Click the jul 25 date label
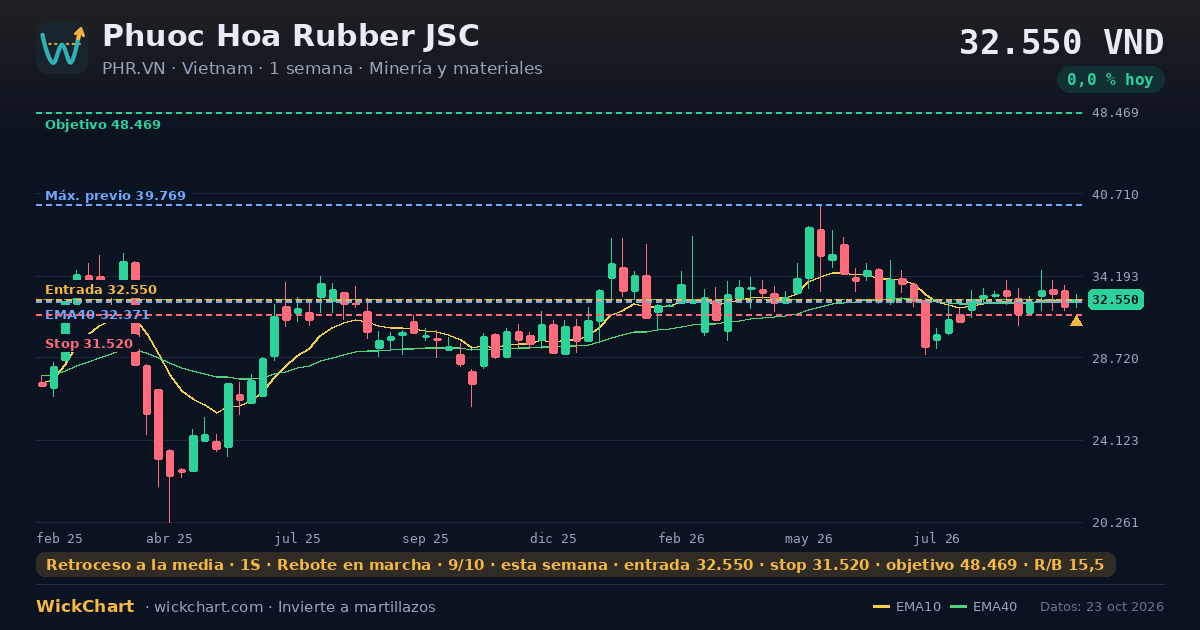The image size is (1200, 630). (x=298, y=539)
